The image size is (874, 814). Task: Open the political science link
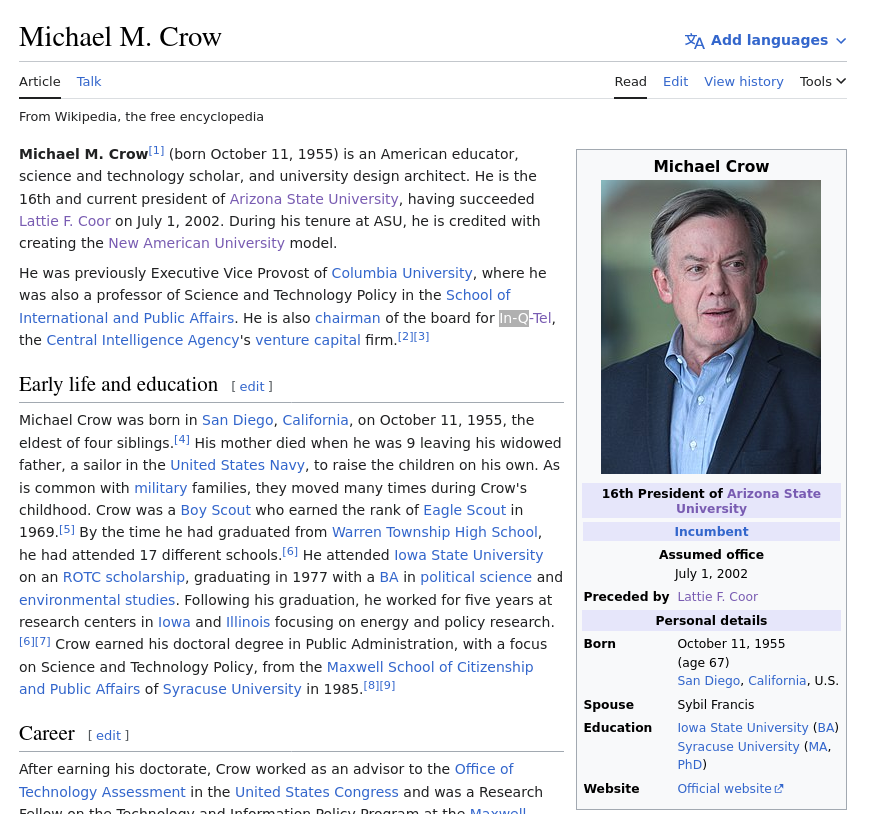coord(476,577)
